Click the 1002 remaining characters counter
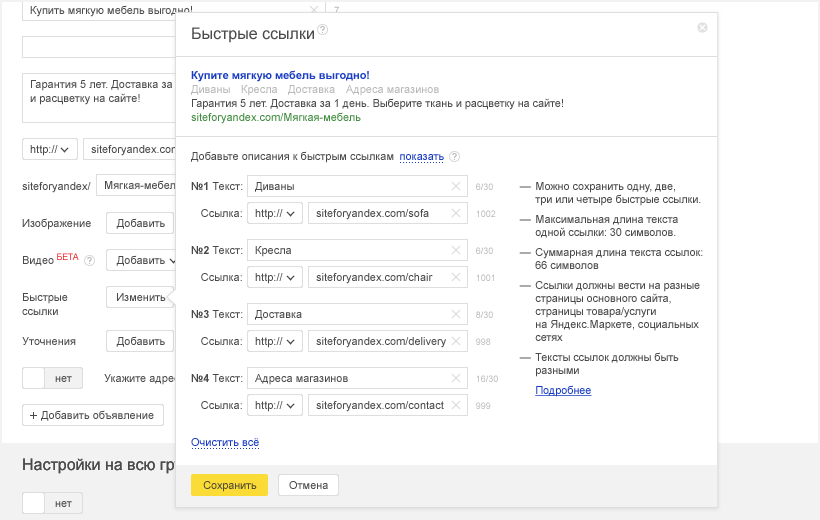 (x=485, y=213)
